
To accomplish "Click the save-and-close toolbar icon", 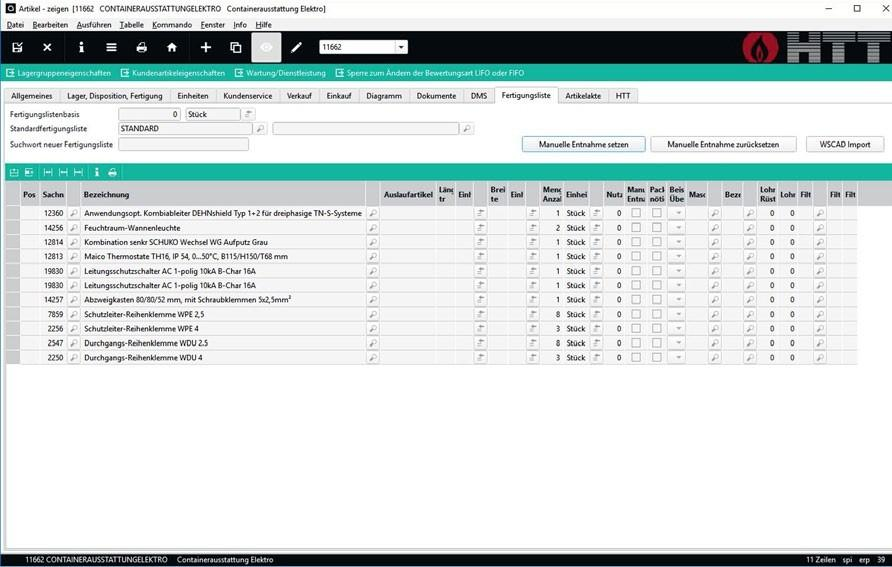I will [17, 47].
